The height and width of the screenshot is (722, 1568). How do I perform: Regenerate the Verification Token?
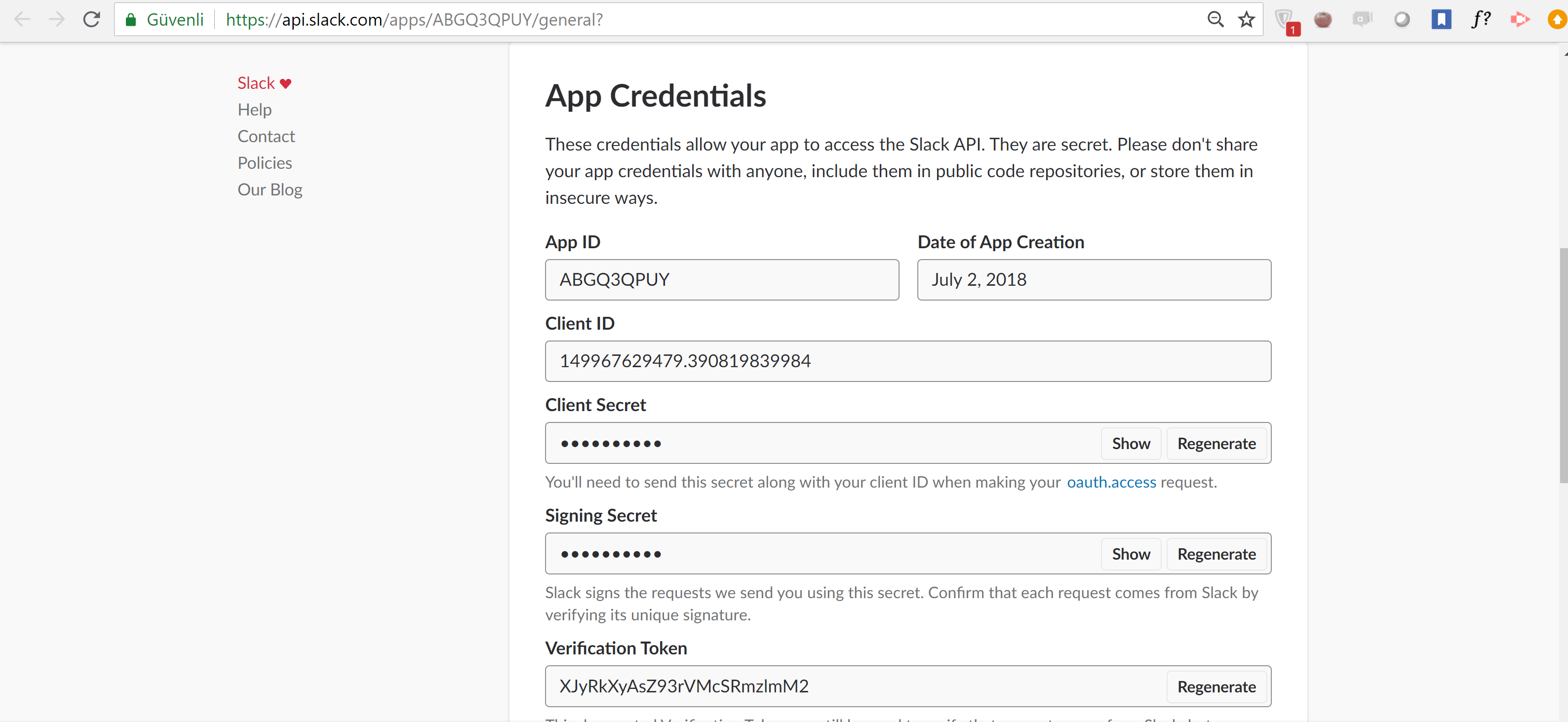point(1216,687)
